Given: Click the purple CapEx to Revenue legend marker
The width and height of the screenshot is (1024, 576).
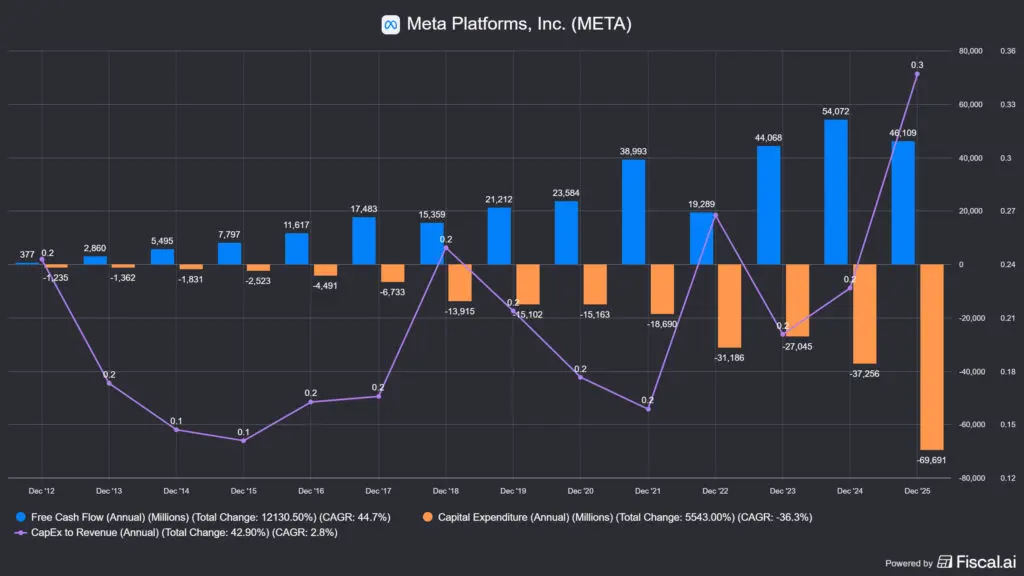Looking at the screenshot, I should coord(23,533).
